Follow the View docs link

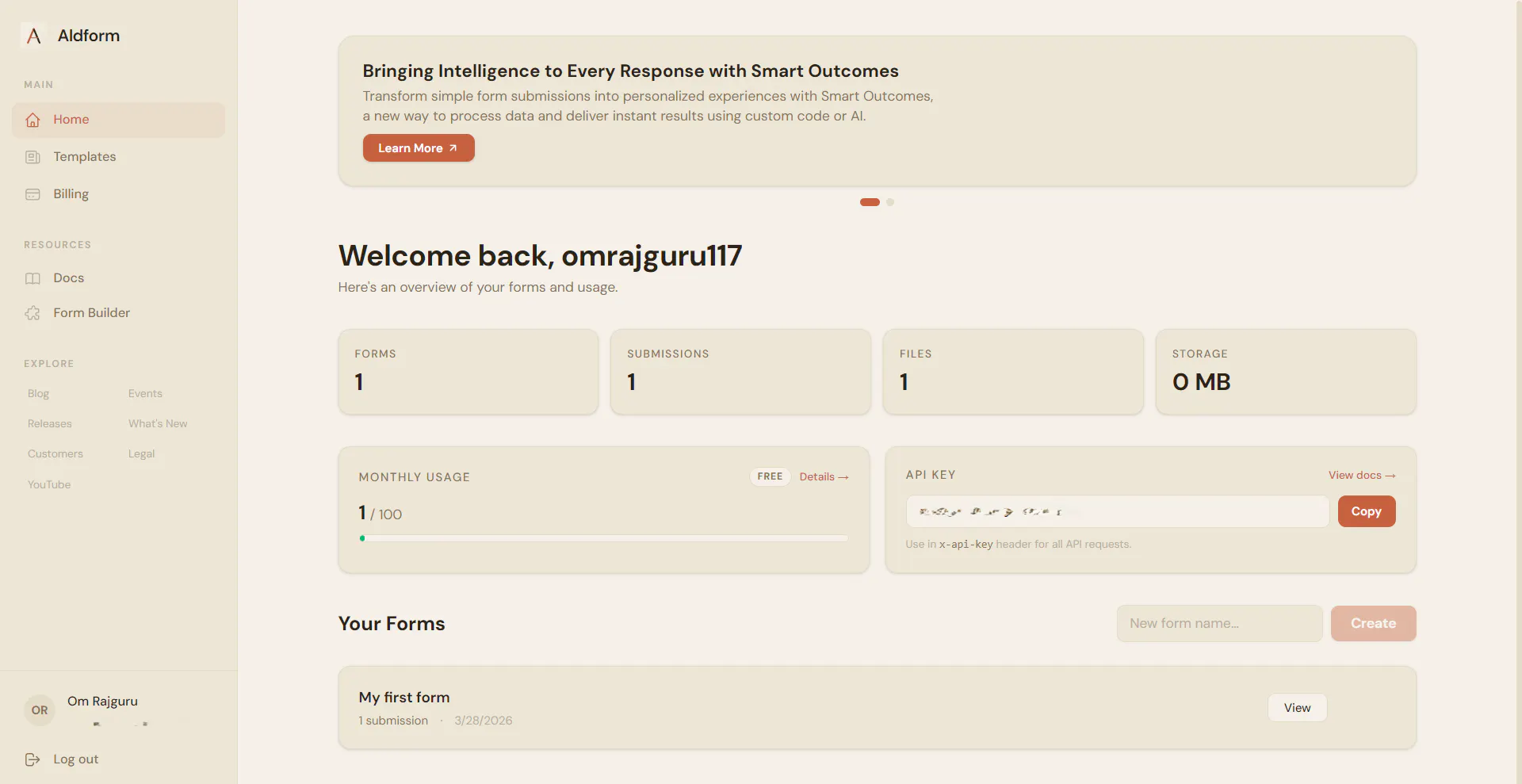1362,475
